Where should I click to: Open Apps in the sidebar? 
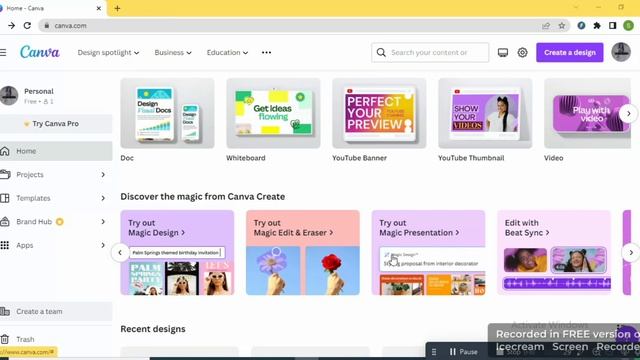point(24,245)
